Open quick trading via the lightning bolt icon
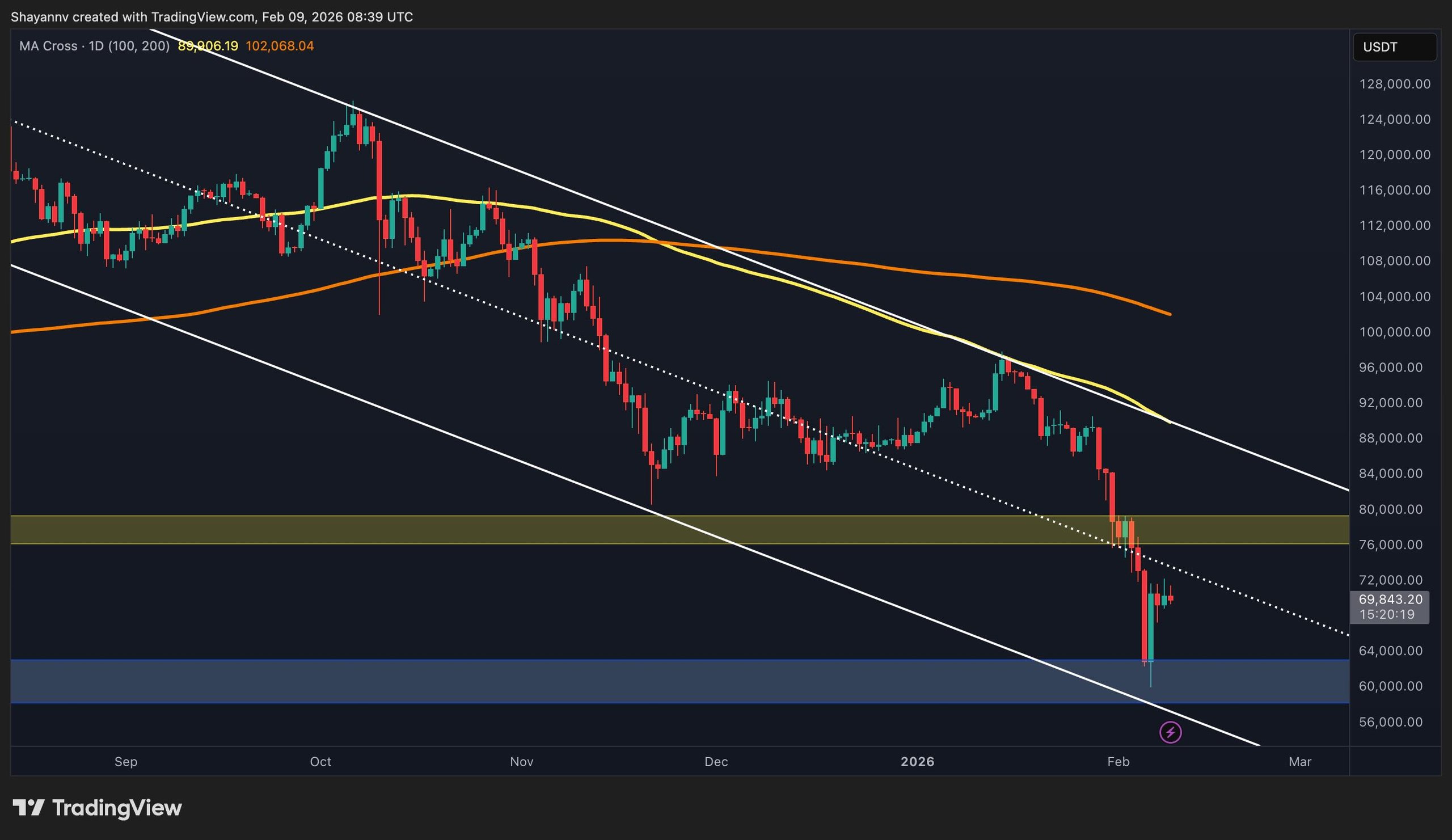1452x840 pixels. (x=1171, y=732)
